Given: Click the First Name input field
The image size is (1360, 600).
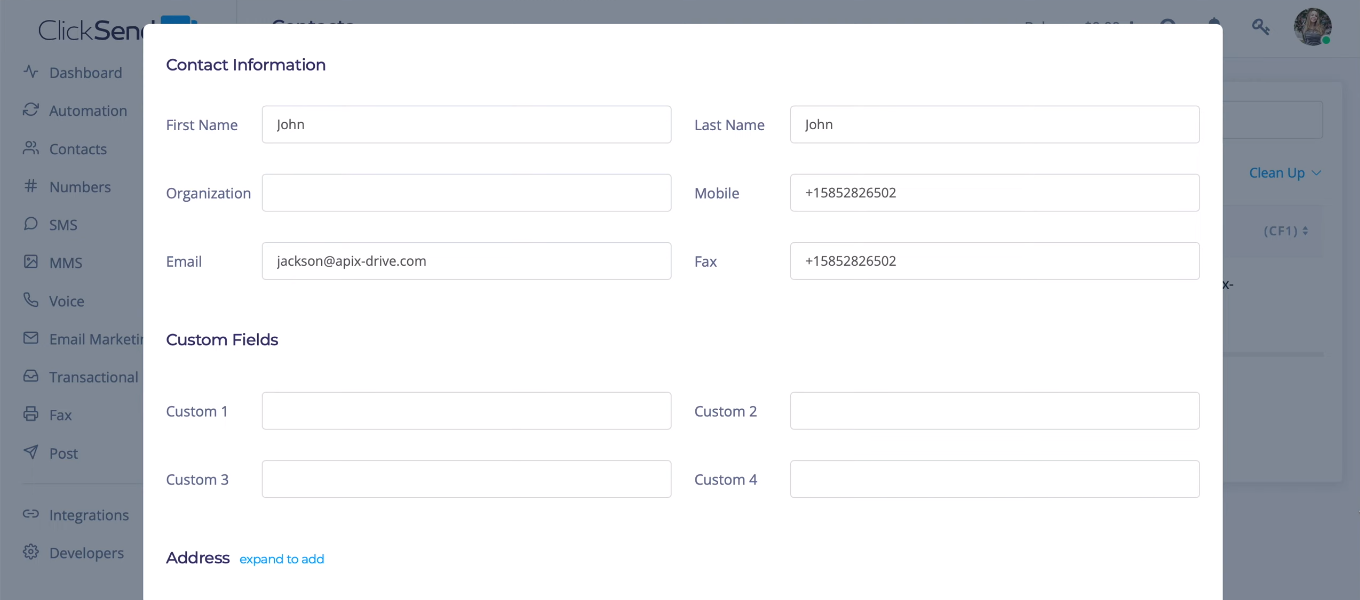Looking at the screenshot, I should (x=466, y=124).
